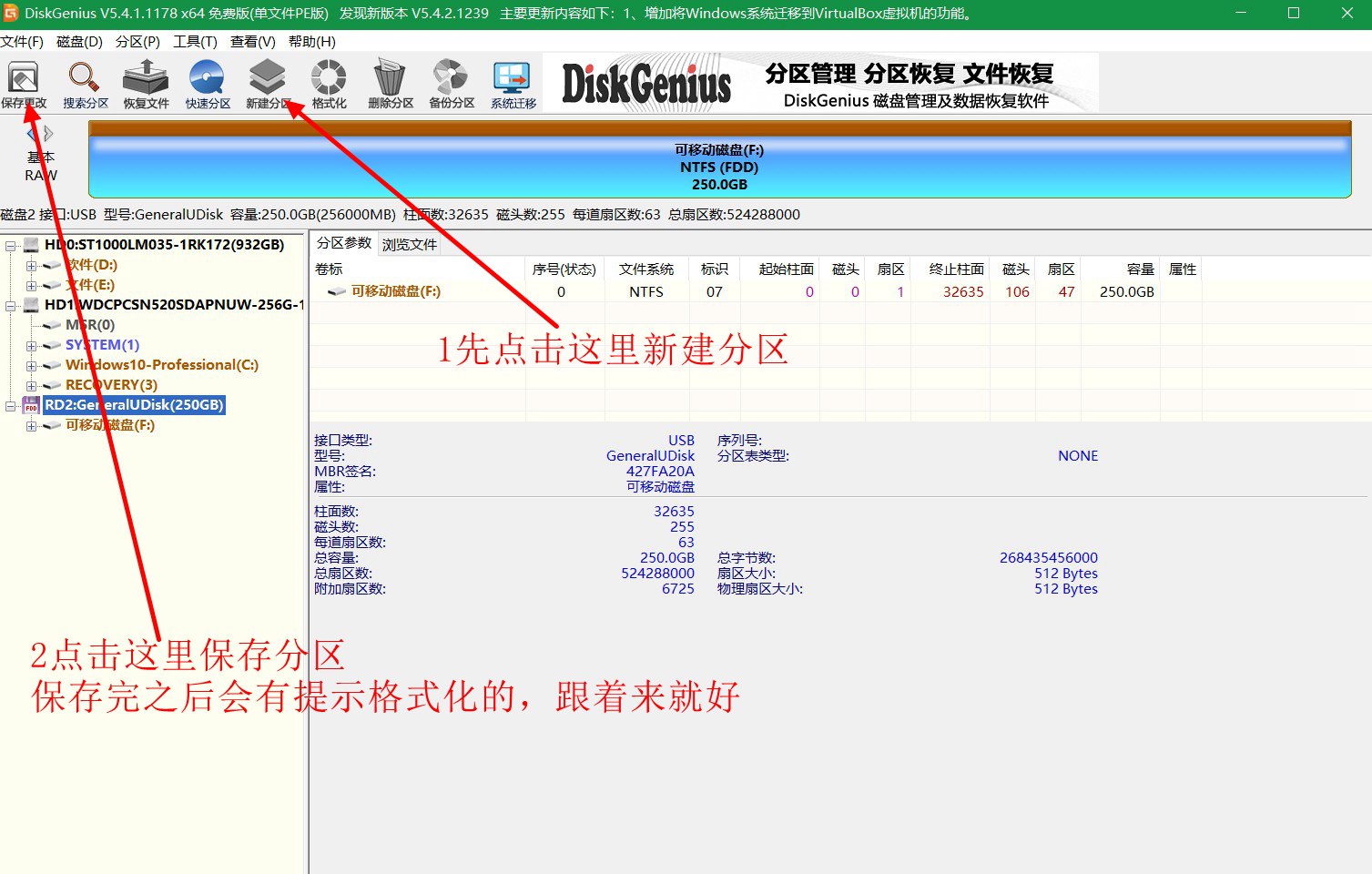Select Windows10-Professional(C:) in tree
Image resolution: width=1372 pixels, height=874 pixels.
(x=161, y=365)
